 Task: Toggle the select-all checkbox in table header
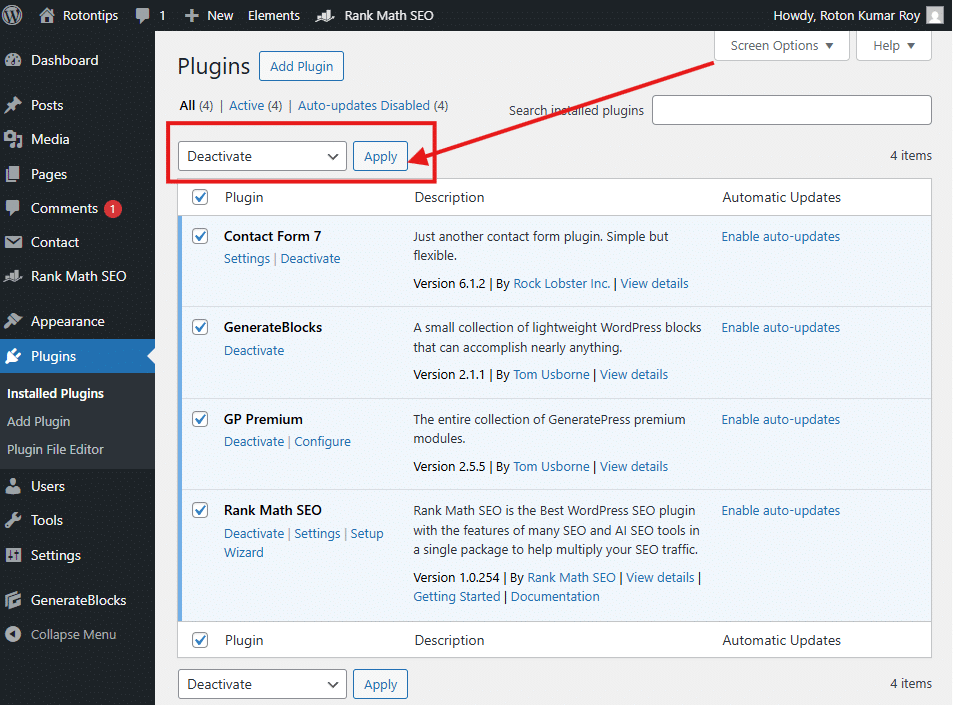[200, 197]
